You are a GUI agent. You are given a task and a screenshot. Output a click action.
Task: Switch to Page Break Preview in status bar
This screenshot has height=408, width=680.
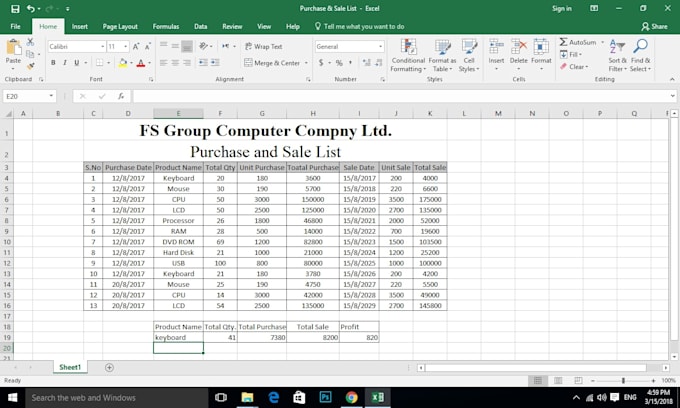pyautogui.click(x=578, y=380)
